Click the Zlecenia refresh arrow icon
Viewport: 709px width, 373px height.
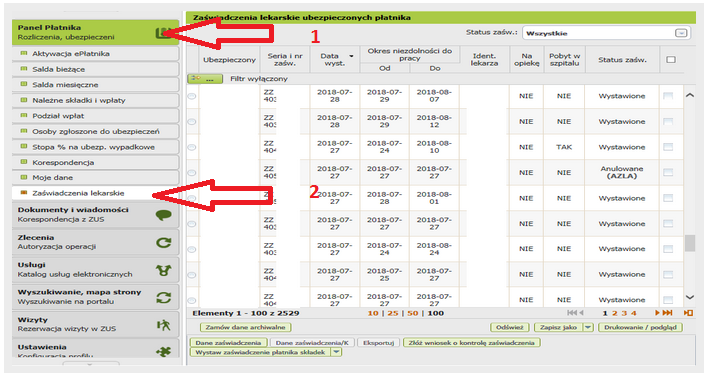164,243
